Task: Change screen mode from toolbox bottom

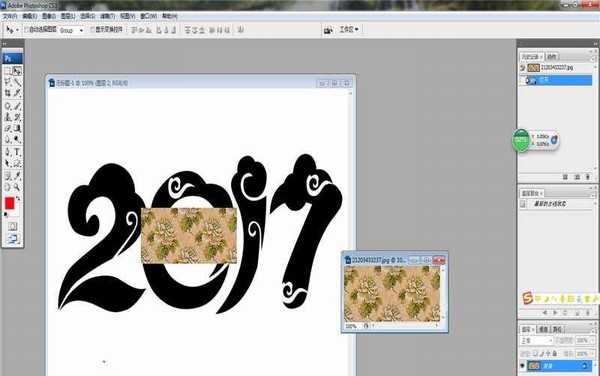Action: [x=13, y=239]
